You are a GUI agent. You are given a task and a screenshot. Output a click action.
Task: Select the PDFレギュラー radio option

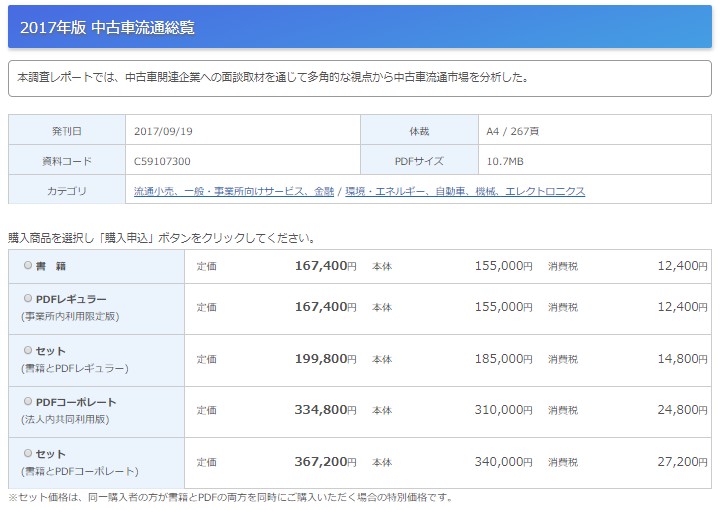coord(28,298)
